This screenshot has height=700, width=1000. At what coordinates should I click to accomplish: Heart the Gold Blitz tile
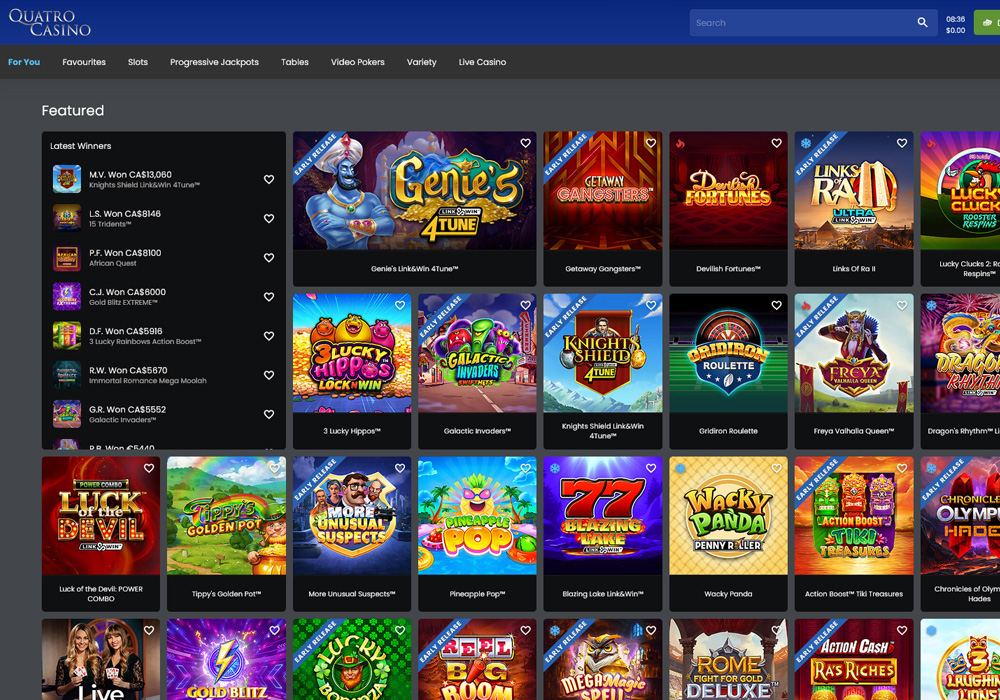coord(274,631)
